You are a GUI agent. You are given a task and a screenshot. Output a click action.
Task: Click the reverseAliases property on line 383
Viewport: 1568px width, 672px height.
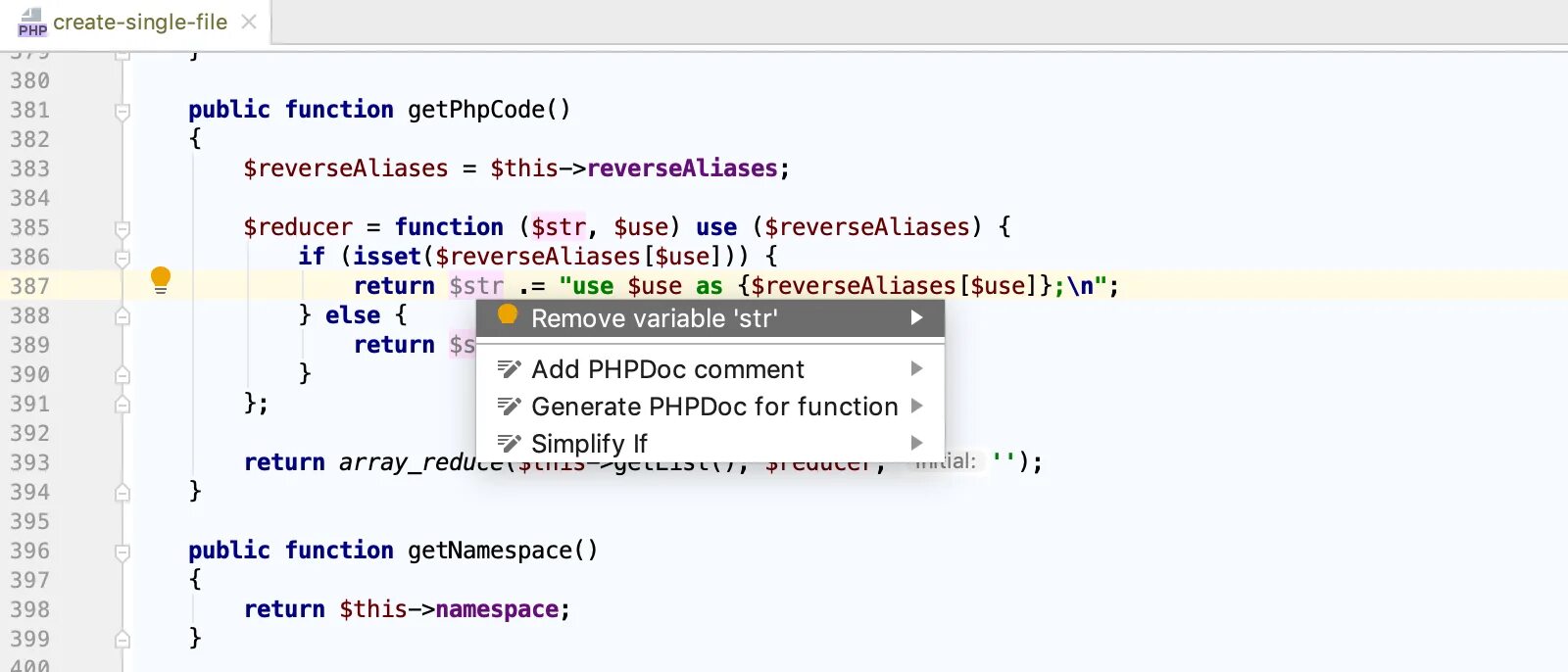pyautogui.click(x=682, y=168)
